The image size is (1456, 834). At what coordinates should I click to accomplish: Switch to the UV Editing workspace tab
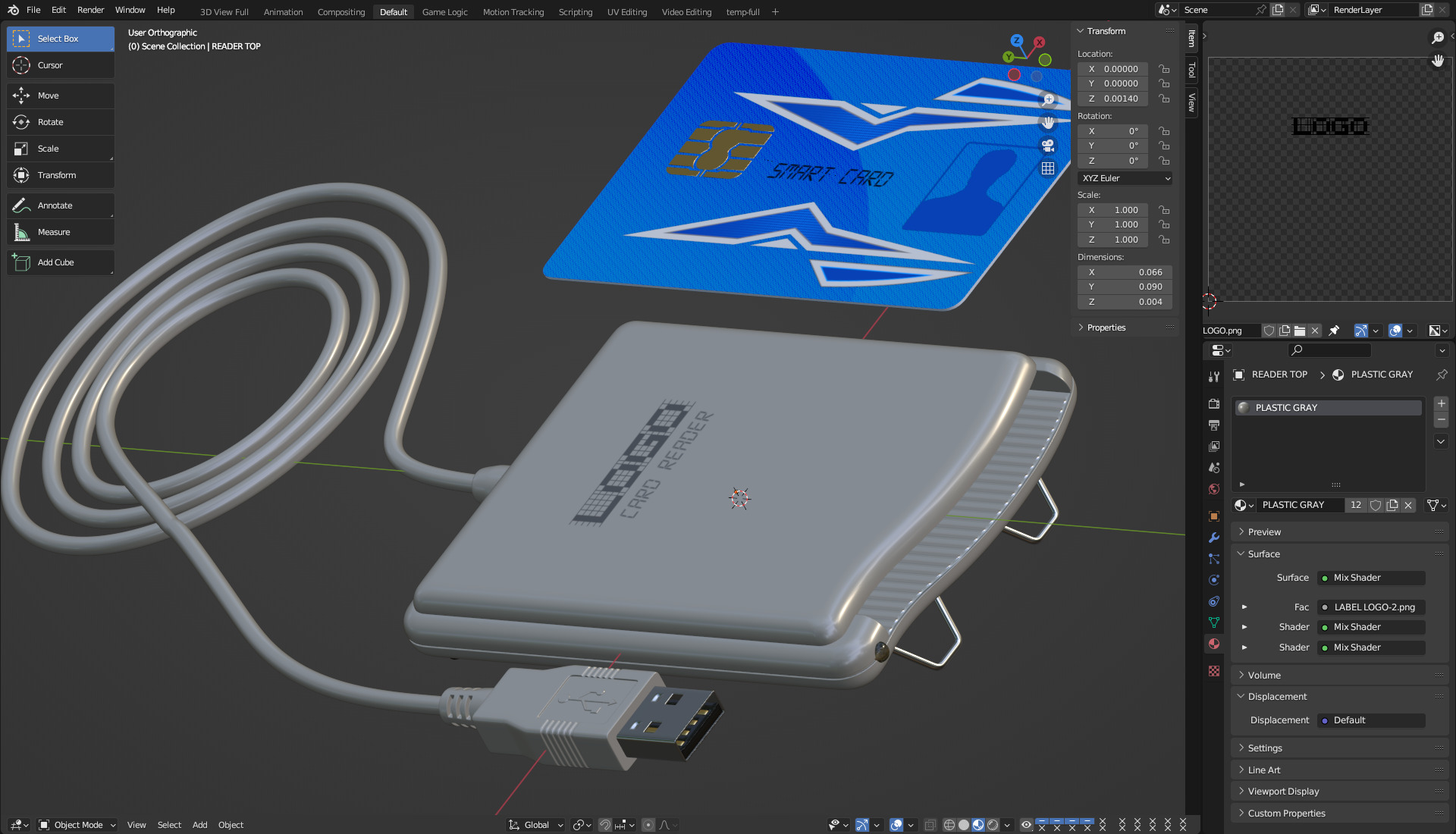coord(626,12)
